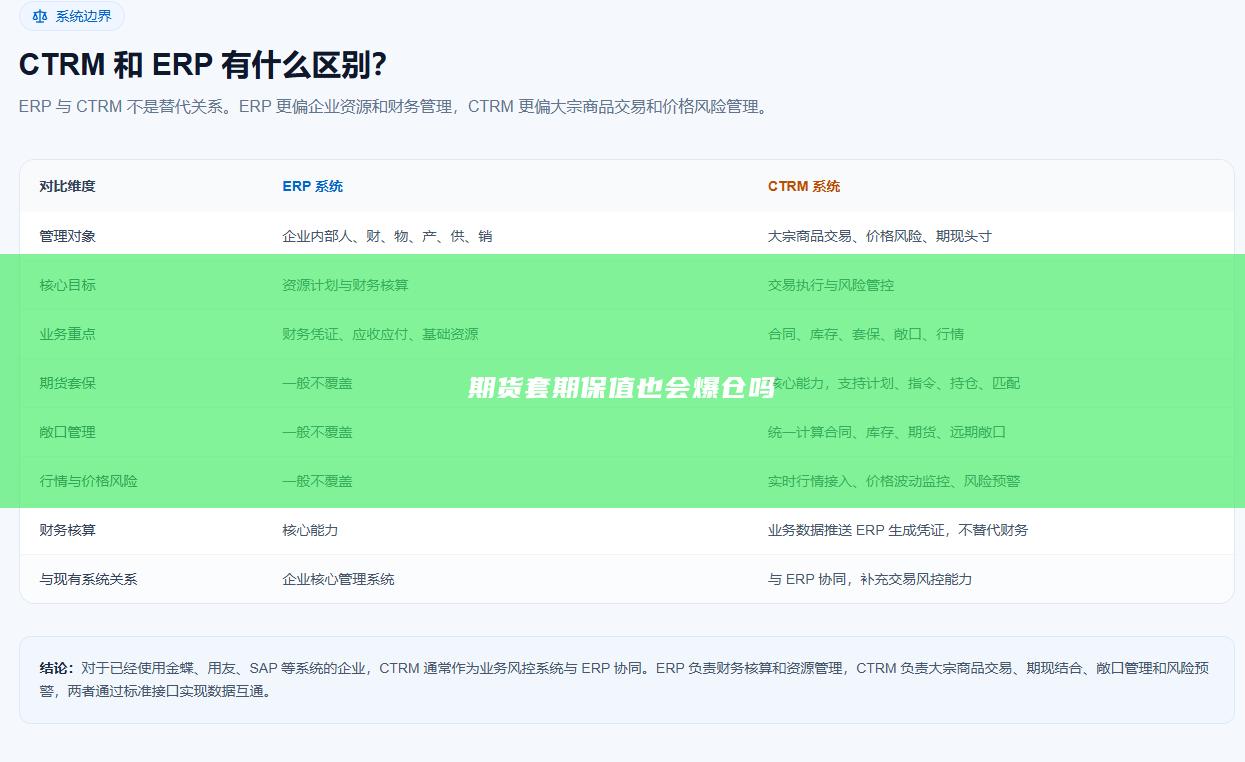Select the 敞口管理 row label
Screen dimensions: 1245x762
(68, 432)
